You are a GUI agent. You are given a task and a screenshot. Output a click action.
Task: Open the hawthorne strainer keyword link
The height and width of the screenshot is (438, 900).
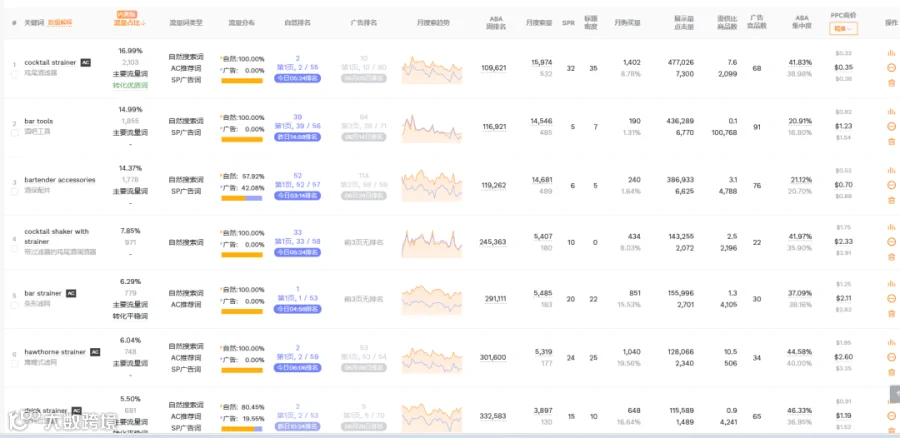click(55, 352)
